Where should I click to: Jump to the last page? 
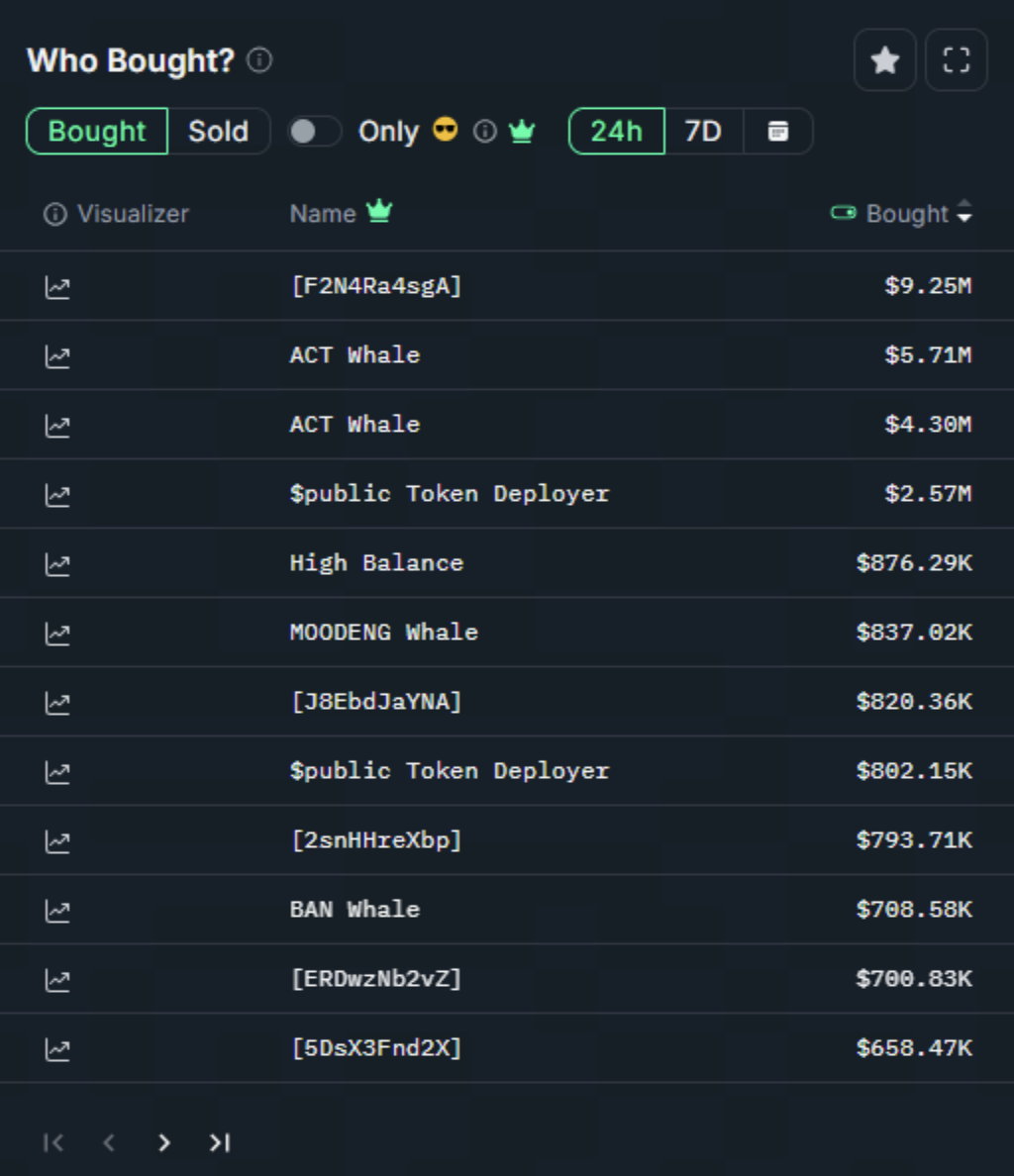point(220,1143)
